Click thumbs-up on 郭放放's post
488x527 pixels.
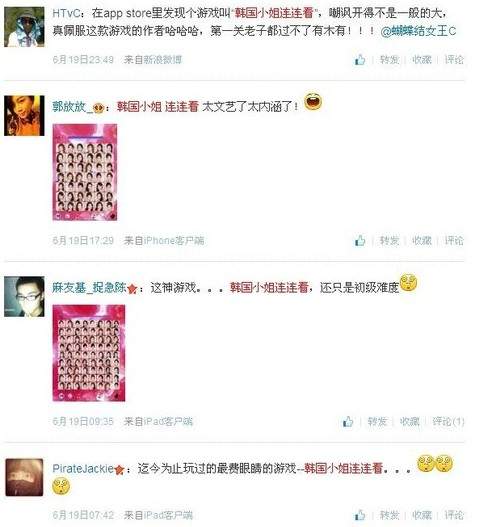click(x=360, y=241)
